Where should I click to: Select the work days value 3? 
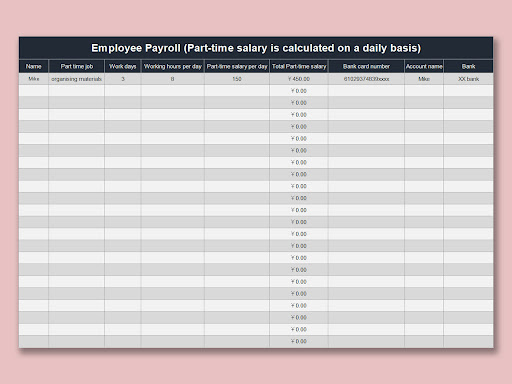point(123,79)
